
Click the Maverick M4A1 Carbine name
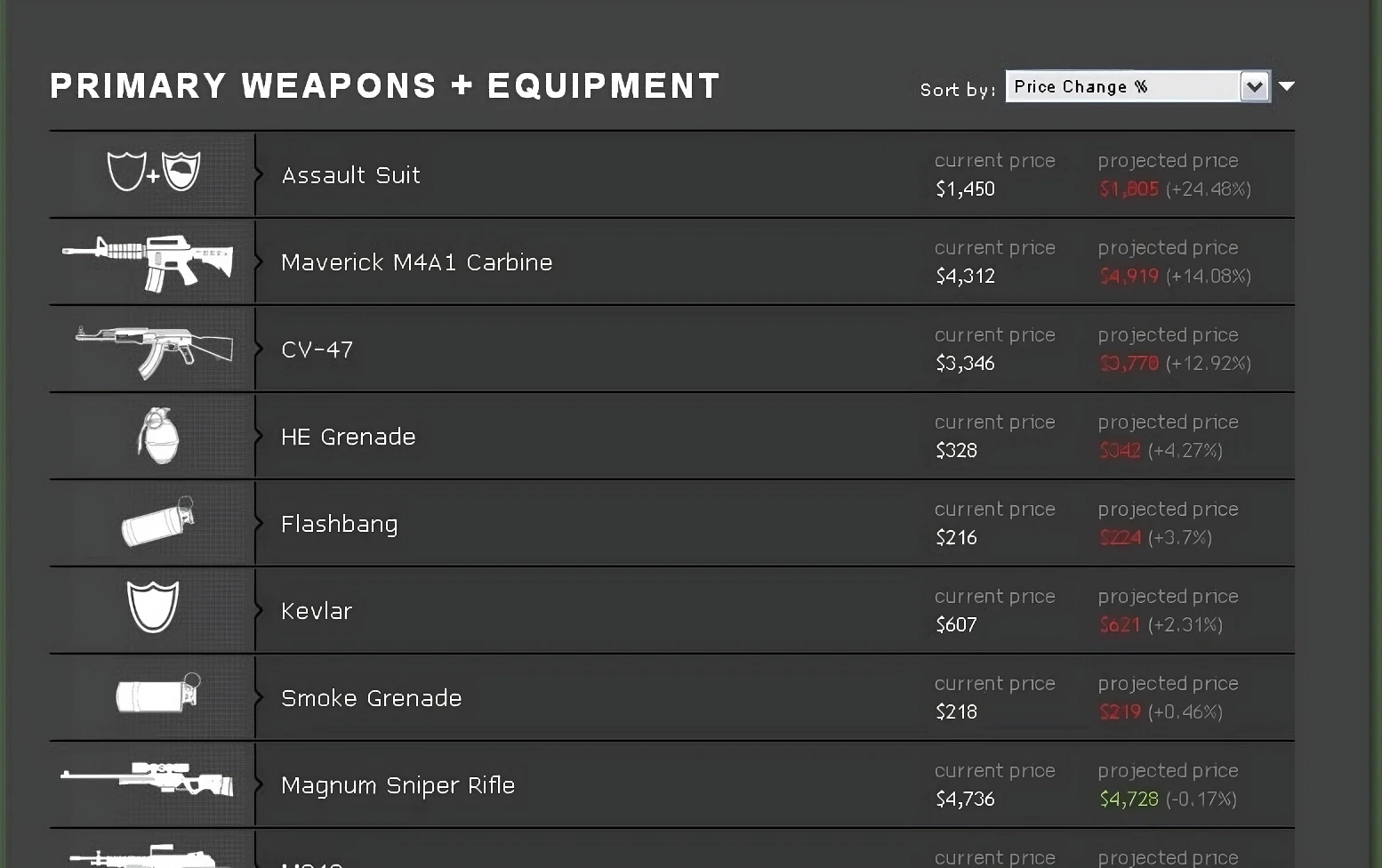(416, 262)
